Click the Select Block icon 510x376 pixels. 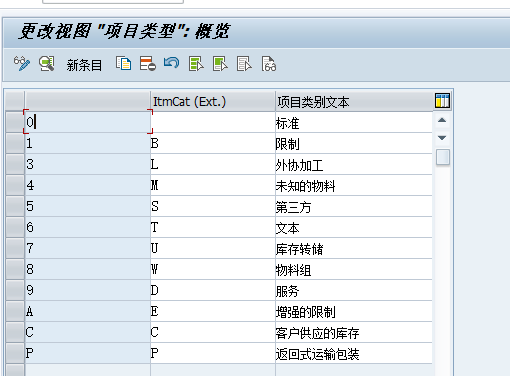(x=220, y=63)
